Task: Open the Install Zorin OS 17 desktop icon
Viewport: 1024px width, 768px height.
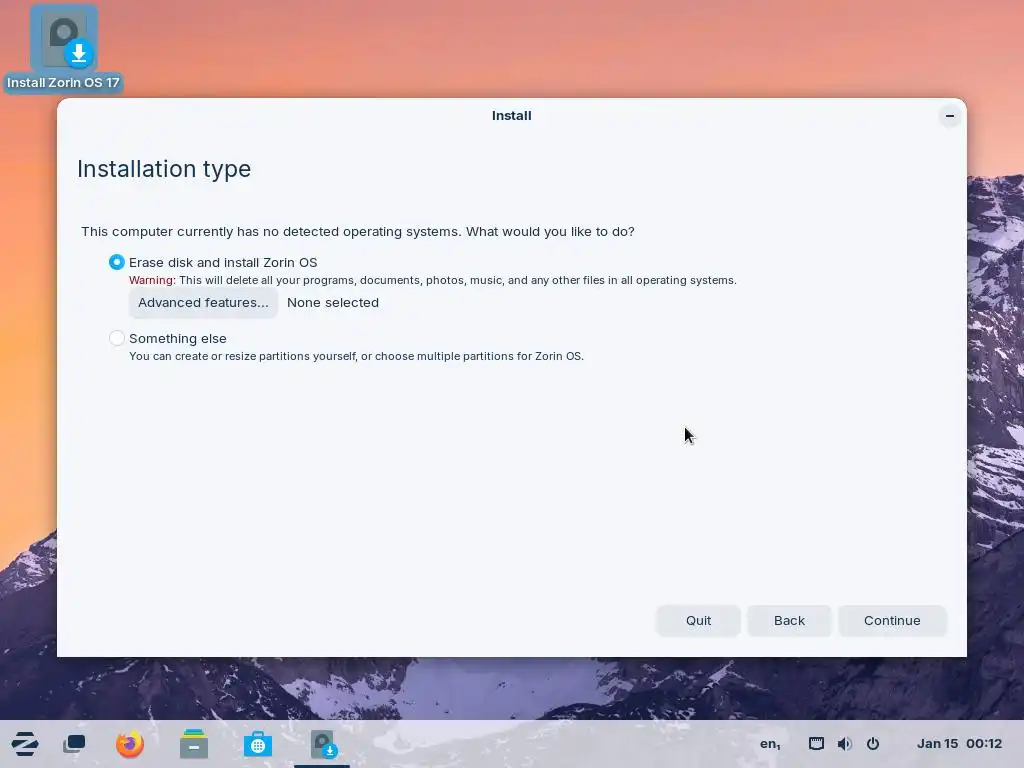Action: click(63, 48)
